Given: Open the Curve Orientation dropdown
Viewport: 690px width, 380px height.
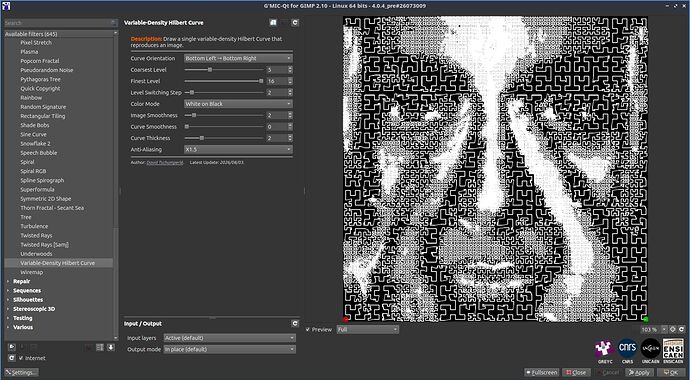Looking at the screenshot, I should click(238, 58).
